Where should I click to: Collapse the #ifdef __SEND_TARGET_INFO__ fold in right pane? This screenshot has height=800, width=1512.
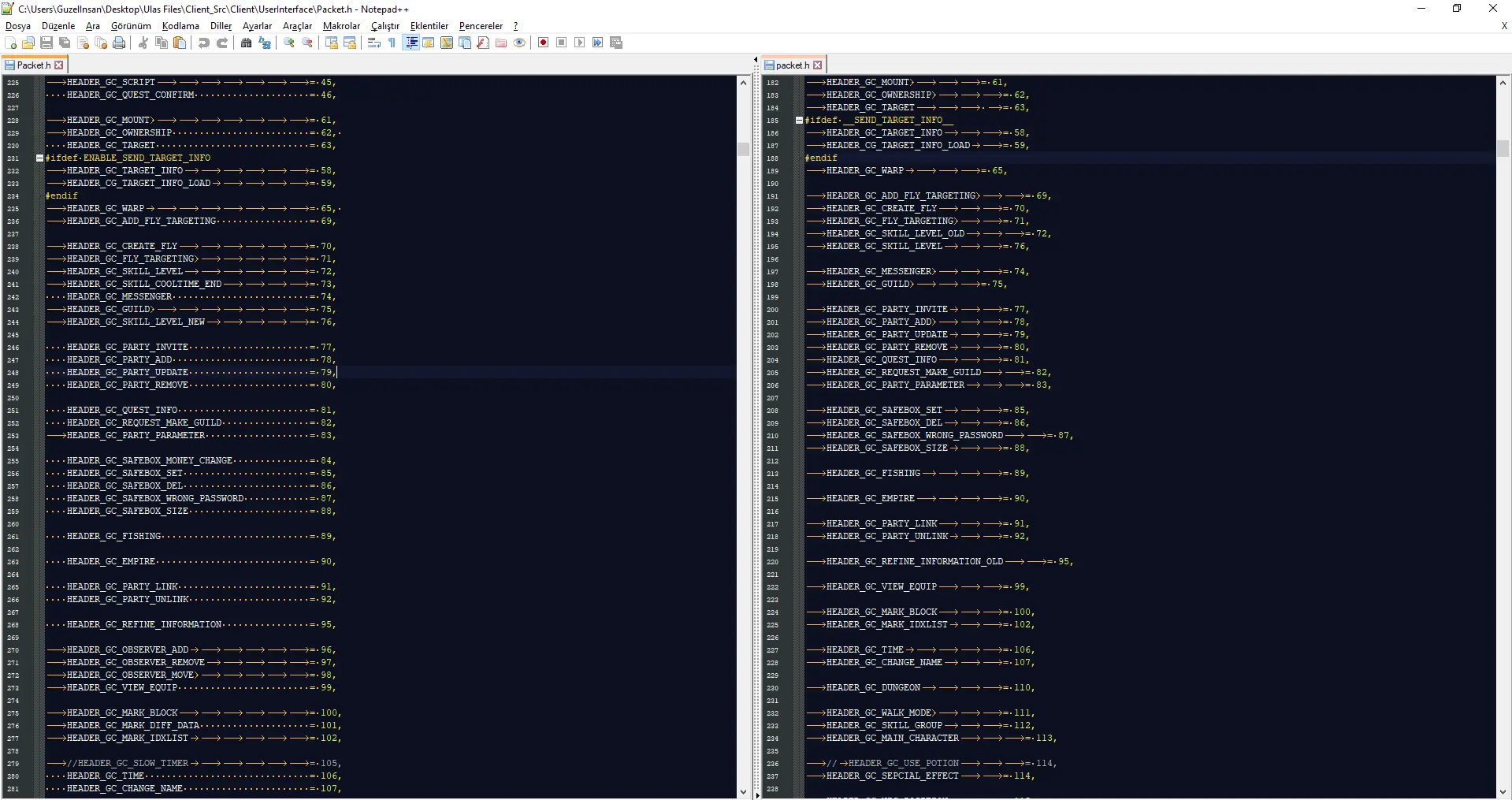point(799,120)
